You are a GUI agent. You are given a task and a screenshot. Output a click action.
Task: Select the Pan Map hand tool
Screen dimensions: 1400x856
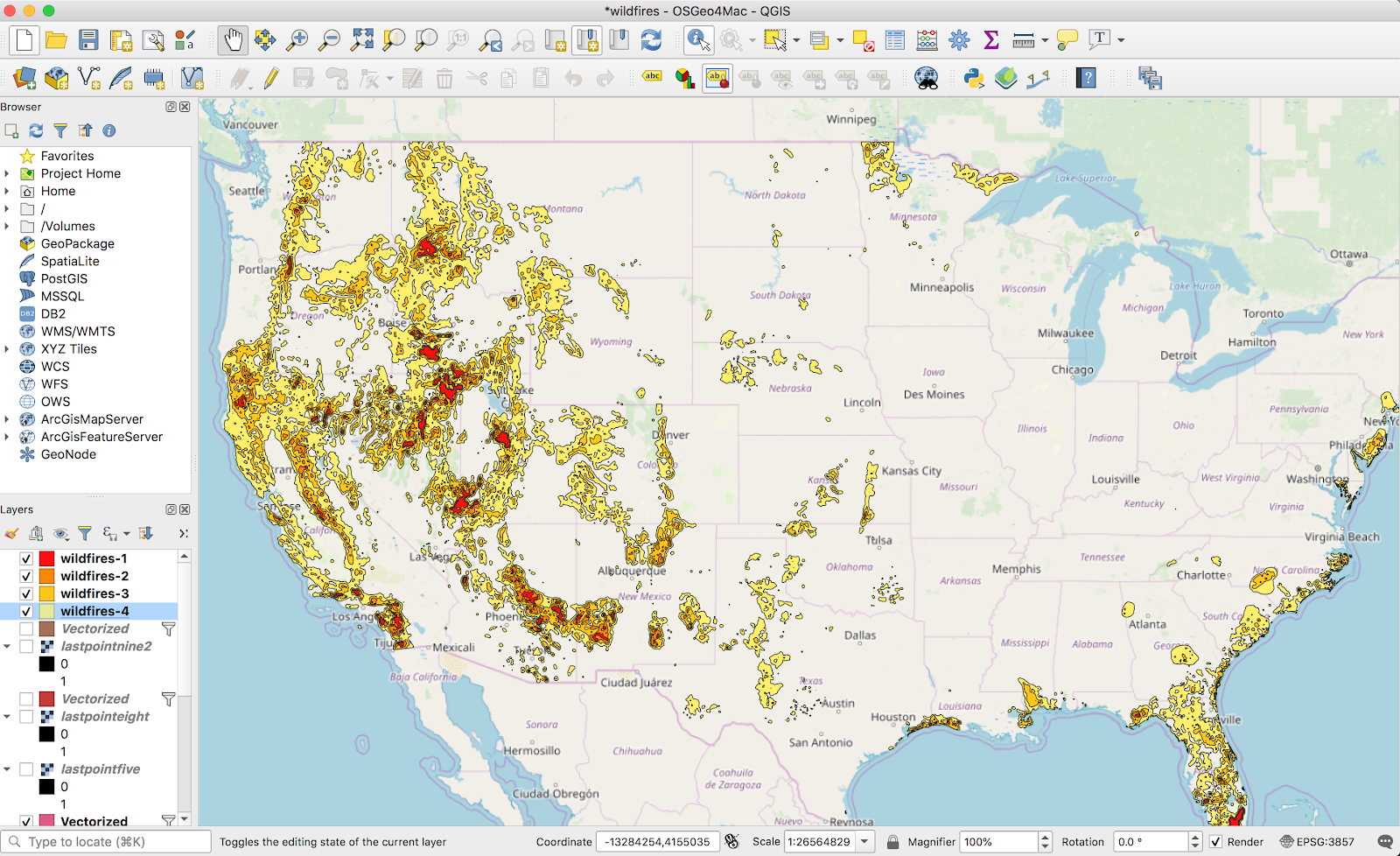pyautogui.click(x=233, y=40)
